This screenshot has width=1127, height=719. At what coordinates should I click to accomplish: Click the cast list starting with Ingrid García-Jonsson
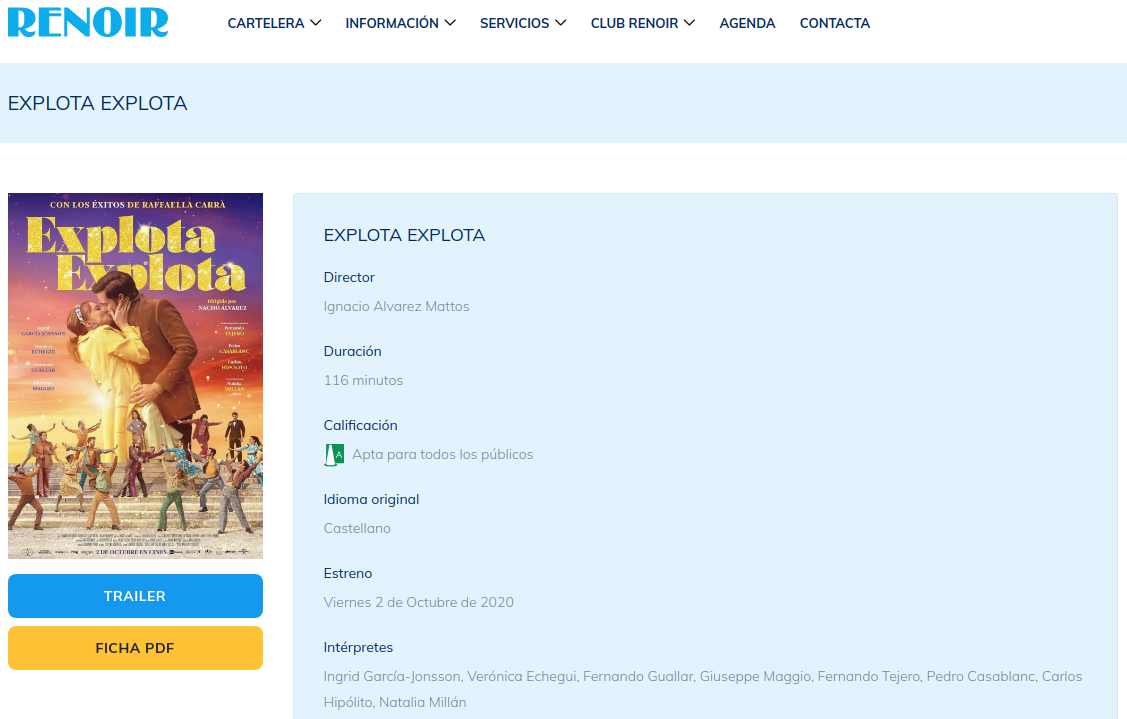(703, 690)
